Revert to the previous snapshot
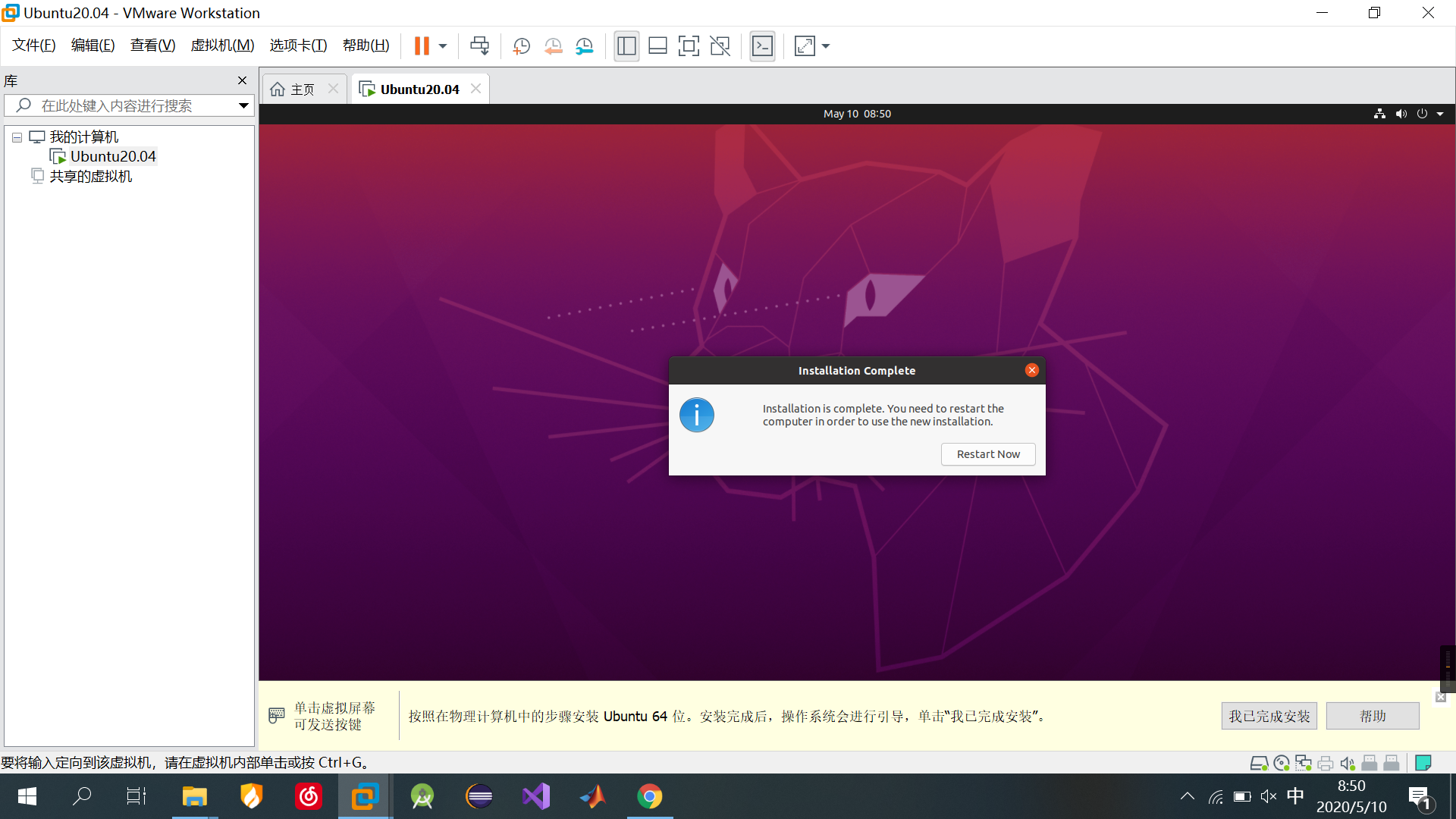 [x=553, y=46]
